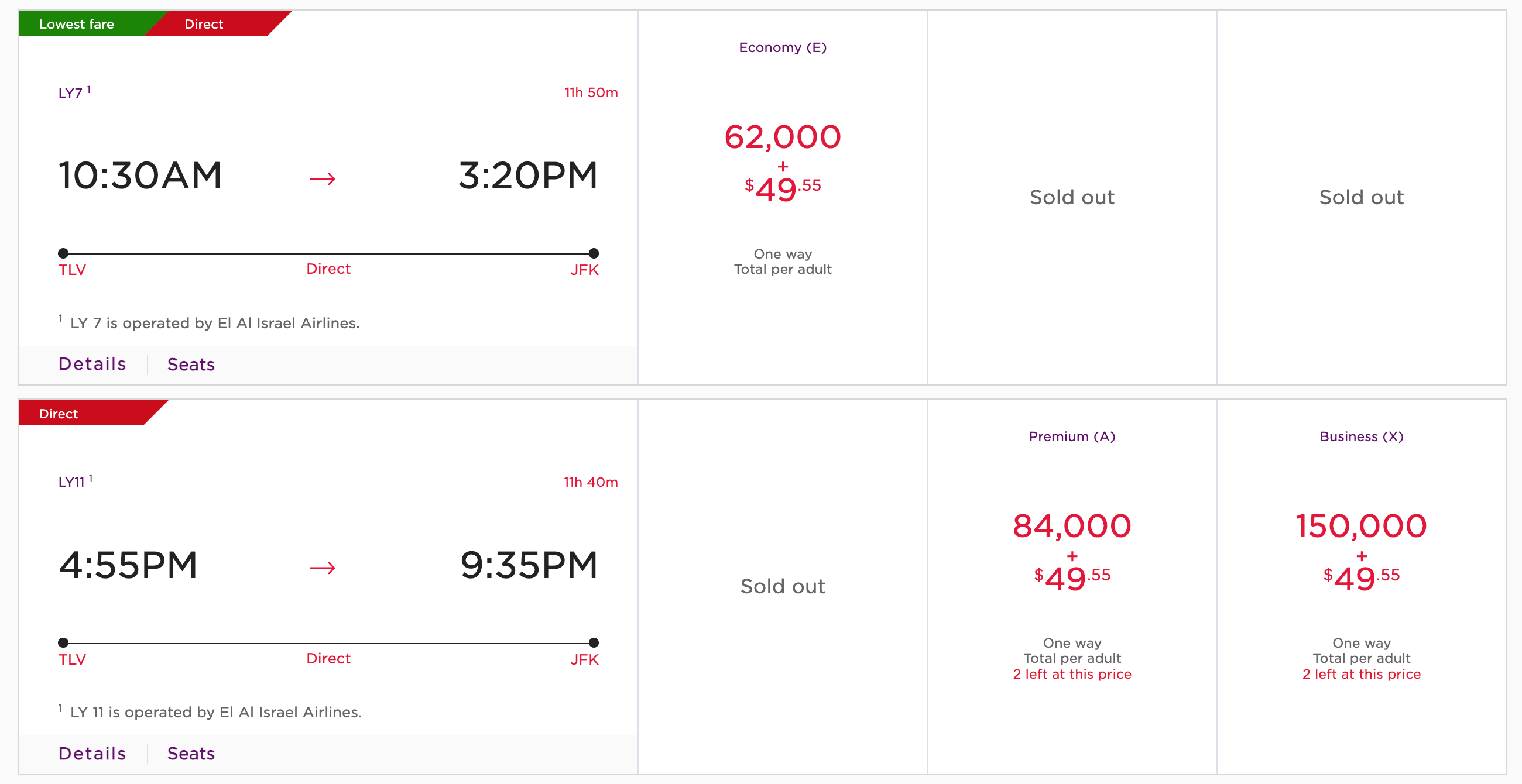The height and width of the screenshot is (784, 1522).
Task: Open Details for flight LY7
Action: 92,364
